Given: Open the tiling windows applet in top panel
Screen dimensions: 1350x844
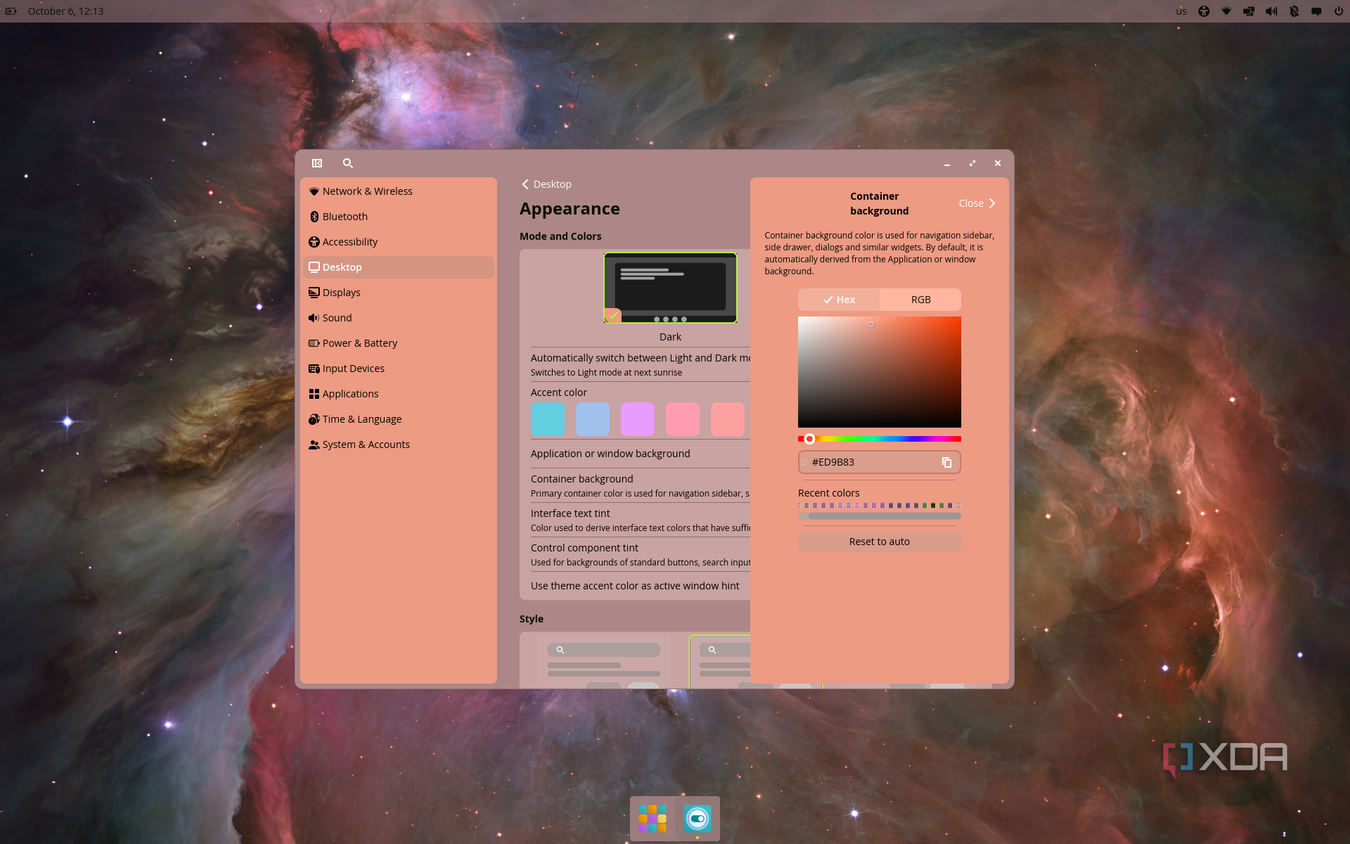Looking at the screenshot, I should click(x=1249, y=11).
